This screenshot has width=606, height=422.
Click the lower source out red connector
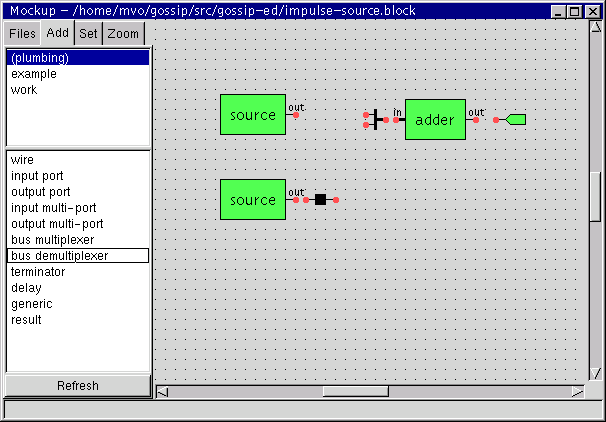(x=296, y=200)
